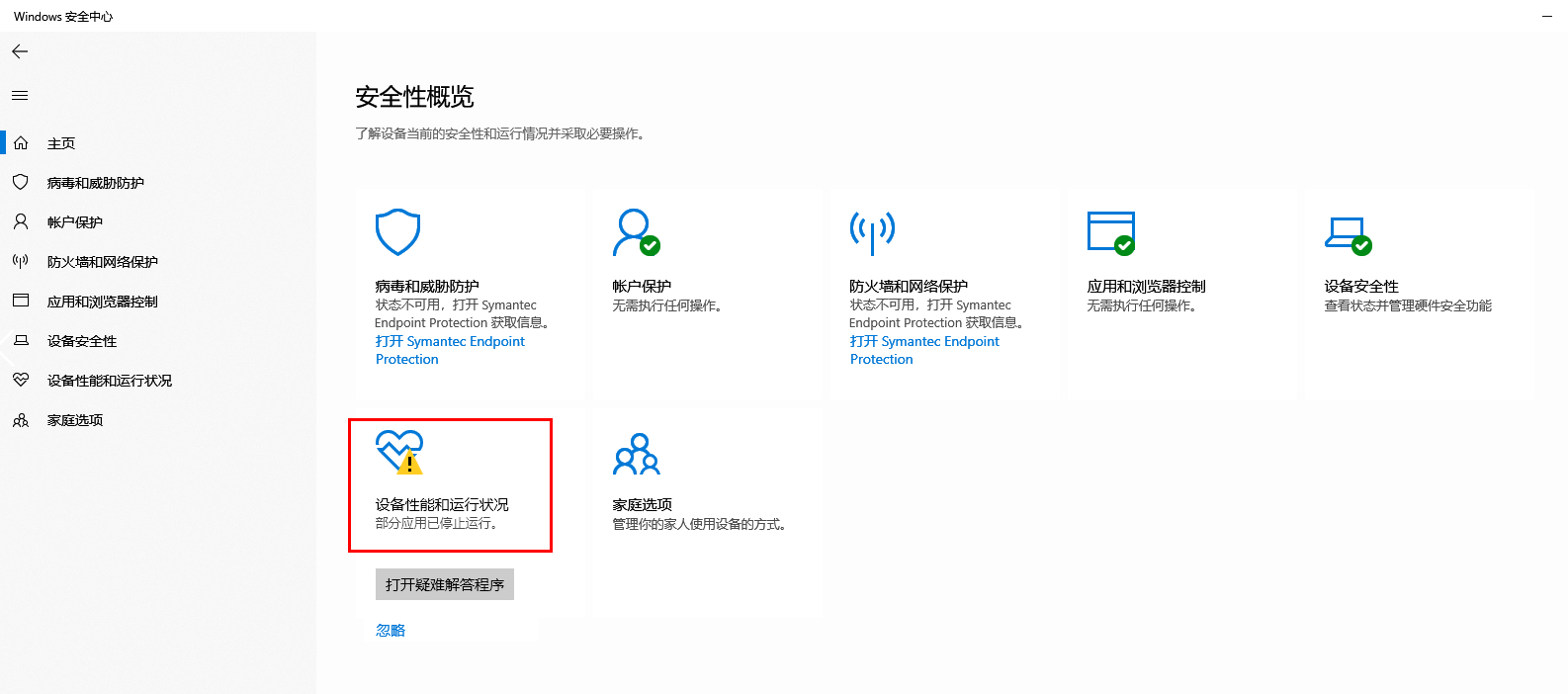1568x694 pixels.
Task: Open 设备安全性 in the sidebar
Action: 82,341
